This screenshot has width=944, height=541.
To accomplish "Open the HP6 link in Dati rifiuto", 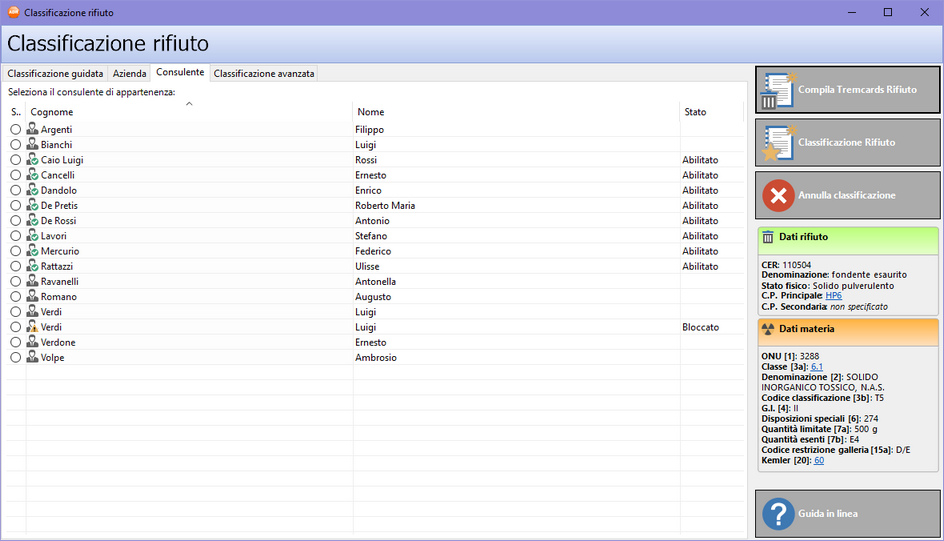I will tap(834, 296).
